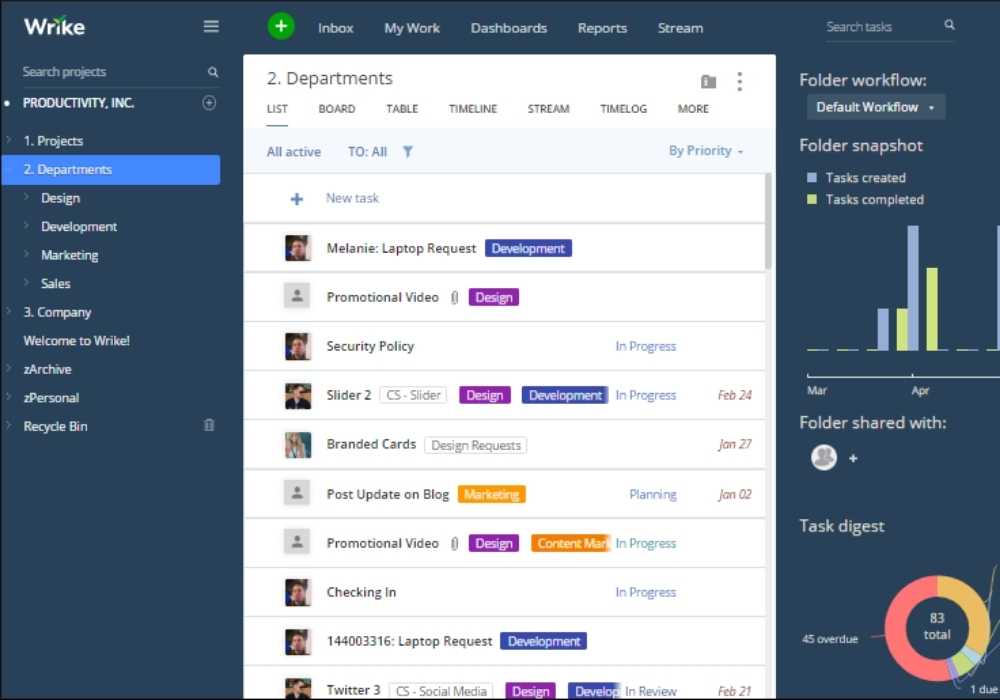Viewport: 1000px width, 700px height.
Task: Switch to the BOARD view tab
Action: [337, 109]
